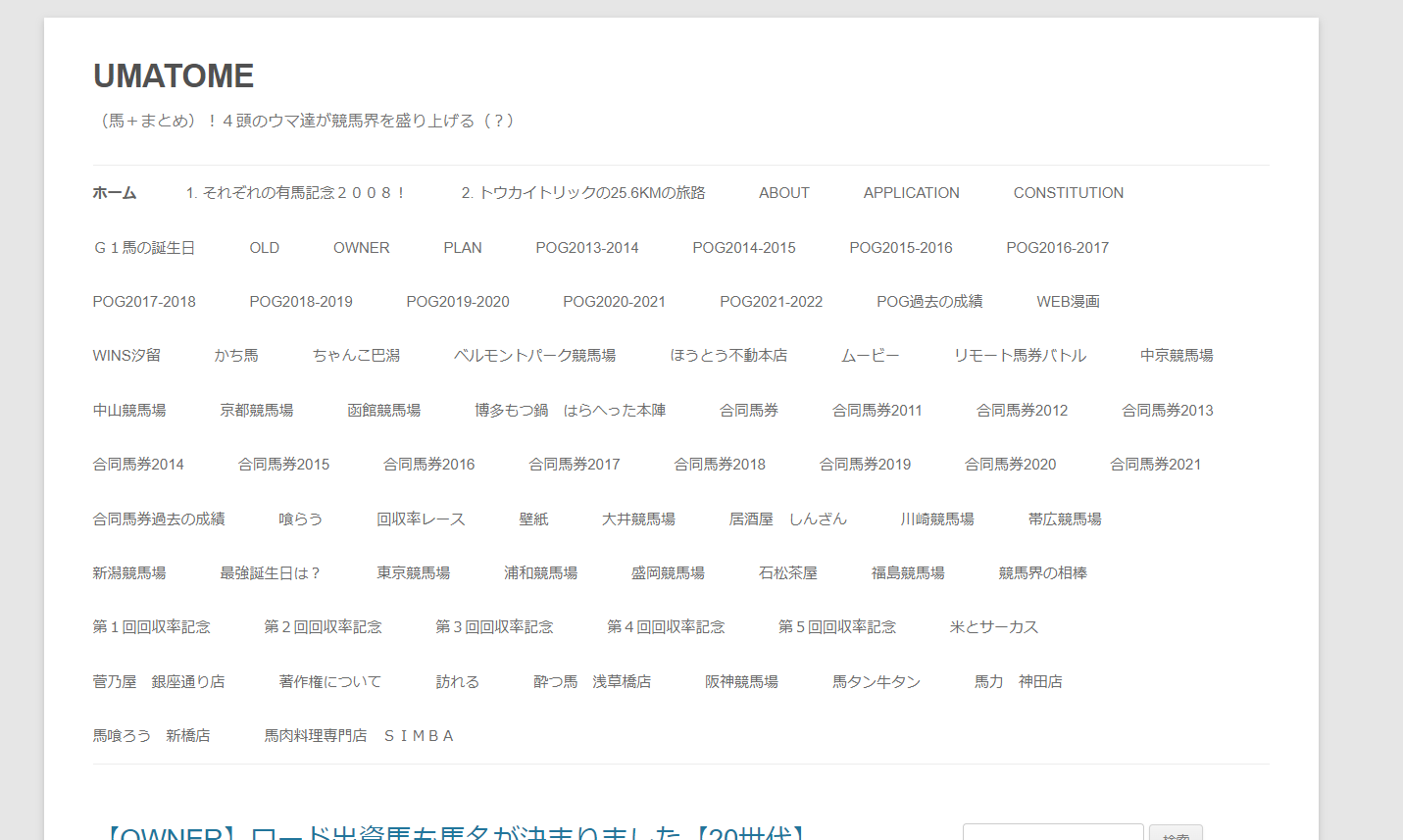Click the search text field

[x=1052, y=833]
